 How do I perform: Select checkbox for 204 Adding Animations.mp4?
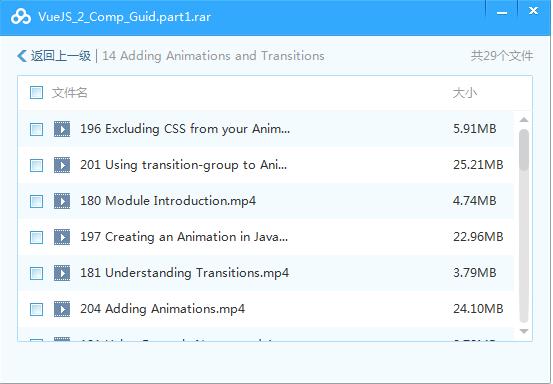point(36,310)
